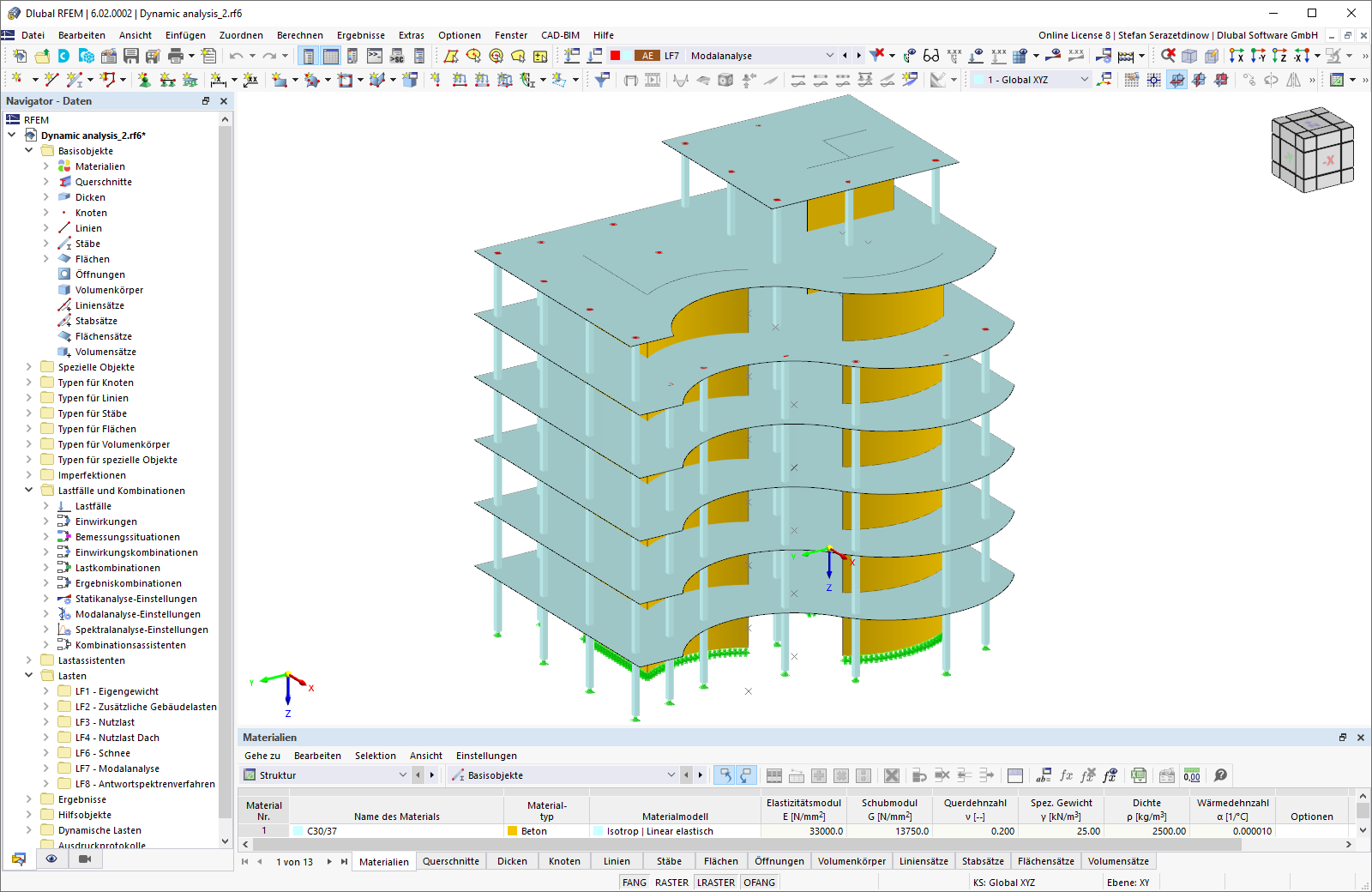The width and height of the screenshot is (1372, 892).
Task: Toggle OFANG object snap in status bar
Action: tap(759, 883)
